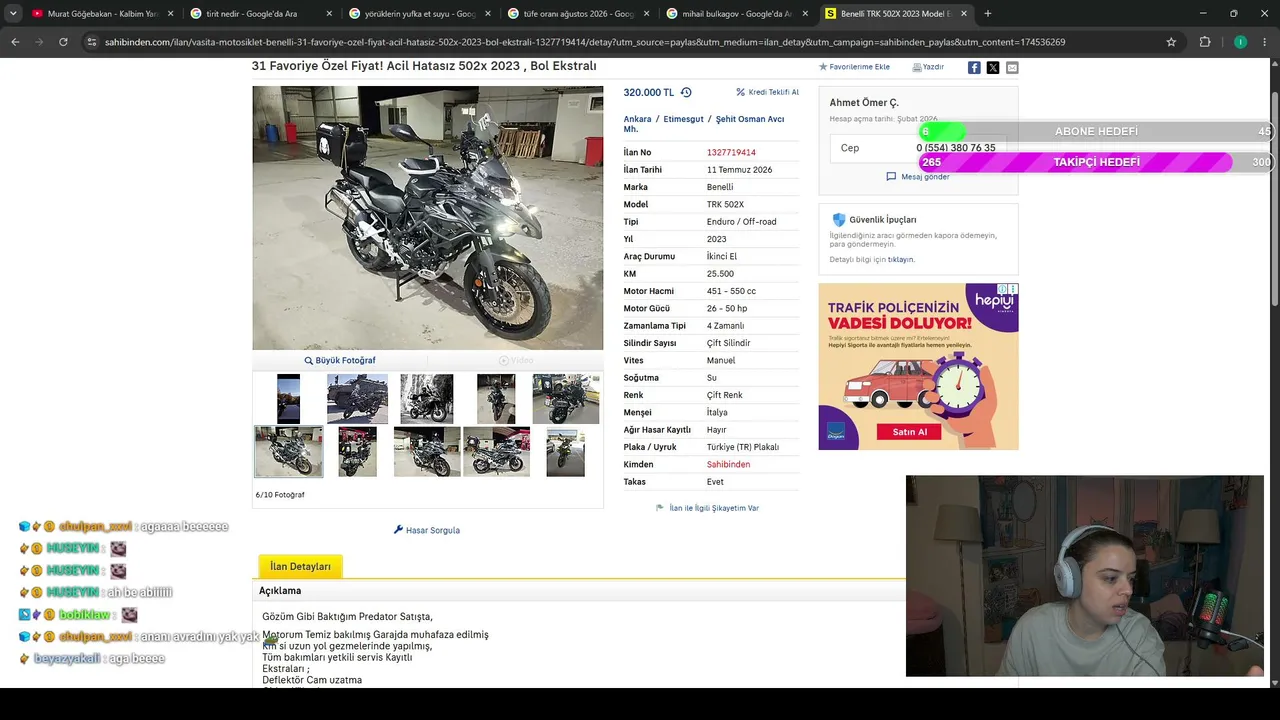The height and width of the screenshot is (720, 1280).
Task: Share the listing on Facebook
Action: tap(974, 67)
